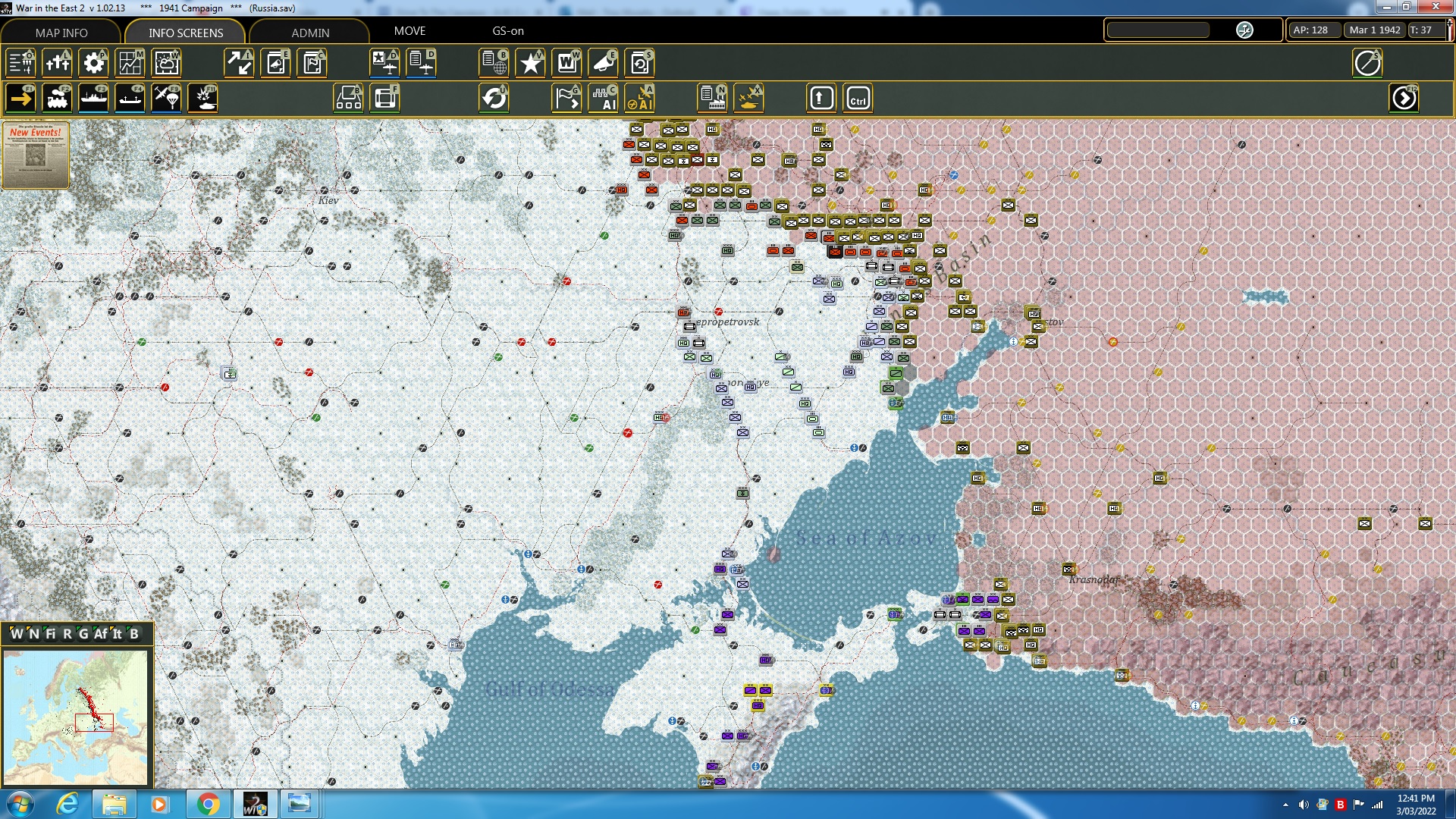Open the flag document report icon (C)
1456x819 pixels.
(x=312, y=63)
